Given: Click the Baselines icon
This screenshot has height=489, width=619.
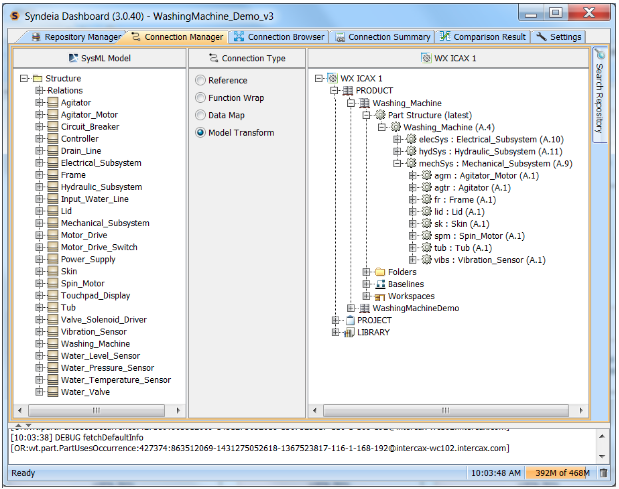Looking at the screenshot, I should pos(380,284).
